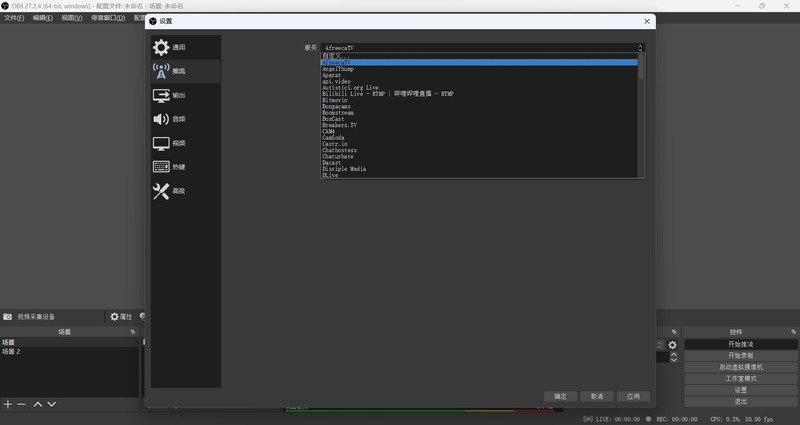
Task: Collapse the 服务 service dropdown box
Action: click(482, 48)
